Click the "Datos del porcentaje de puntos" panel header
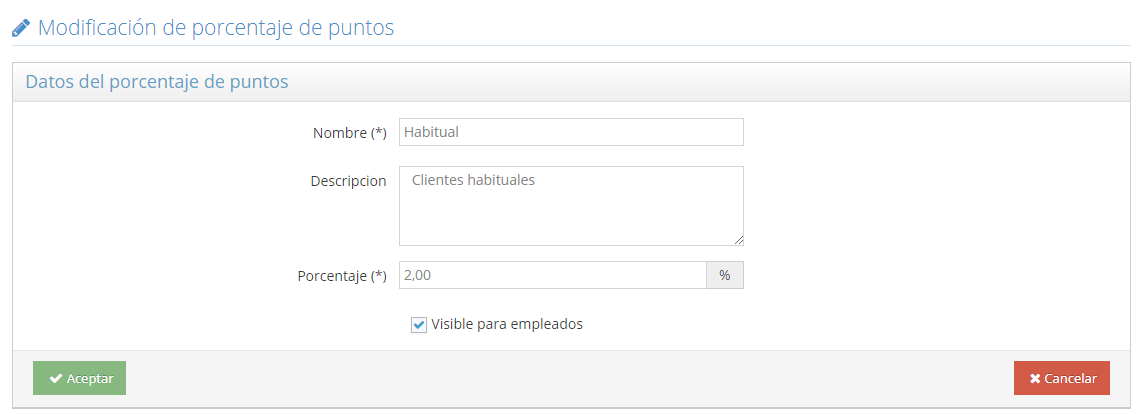 (x=157, y=82)
